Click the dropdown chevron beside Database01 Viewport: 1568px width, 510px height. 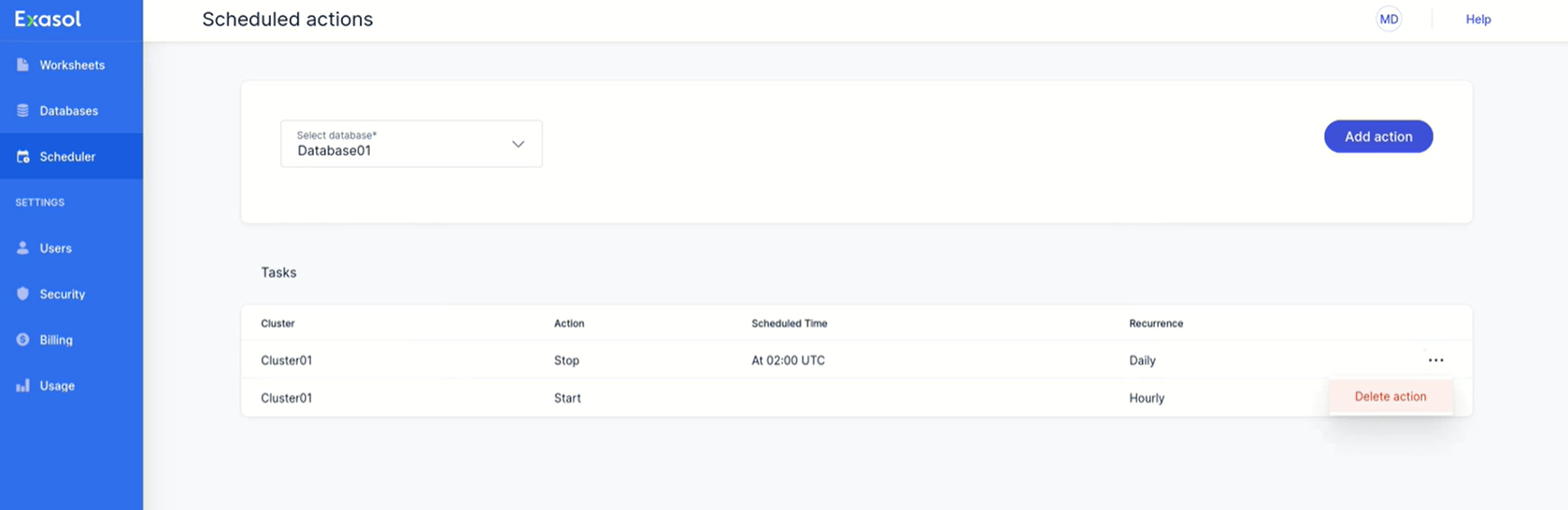(x=518, y=144)
